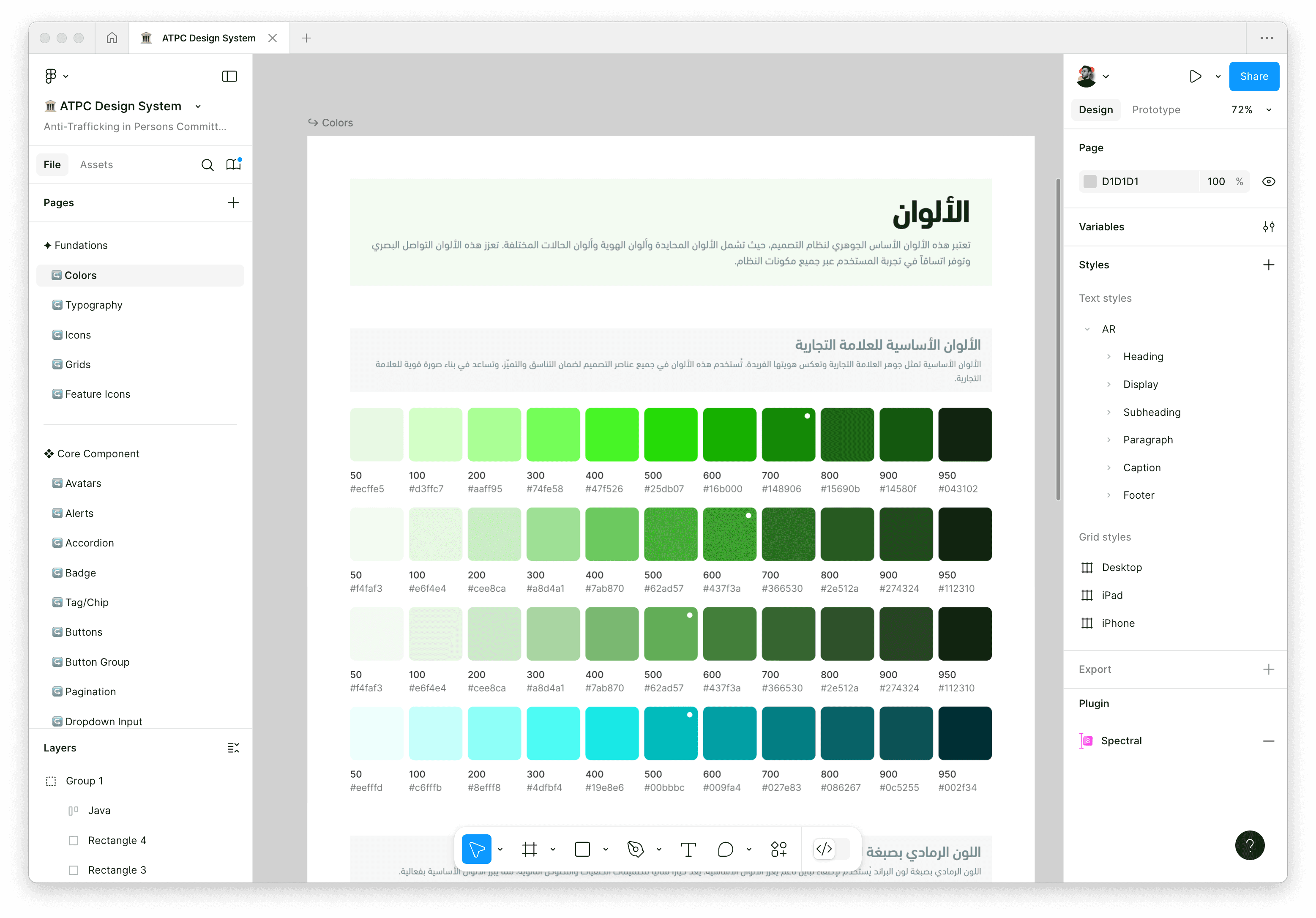Select the Pen tool
Image resolution: width=1316 pixels, height=918 pixels.
tap(635, 849)
